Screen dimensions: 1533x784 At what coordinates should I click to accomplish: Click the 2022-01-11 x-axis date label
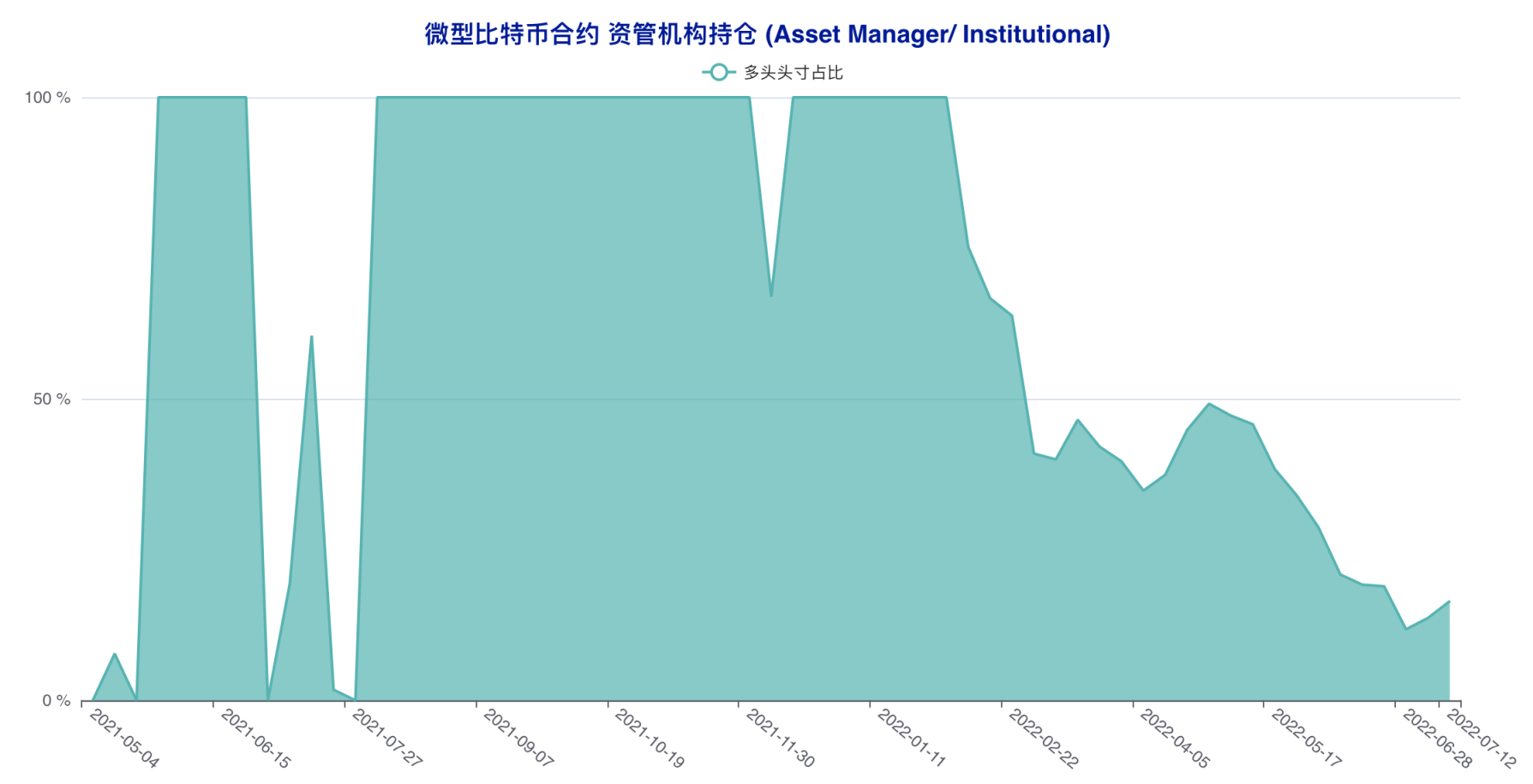click(912, 739)
